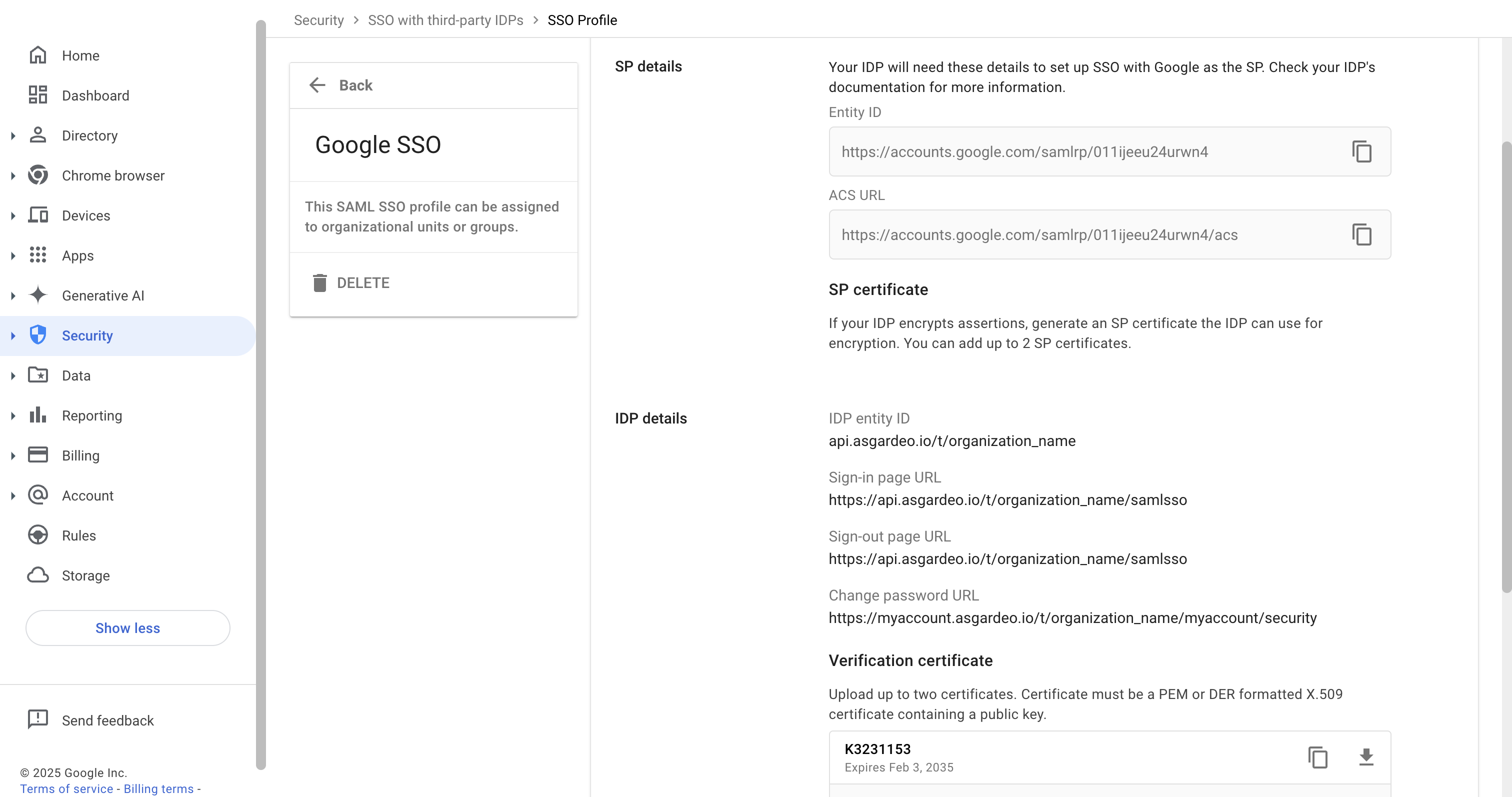Image resolution: width=1512 pixels, height=797 pixels.
Task: Expand the Security menu arrow
Action: pyautogui.click(x=13, y=335)
